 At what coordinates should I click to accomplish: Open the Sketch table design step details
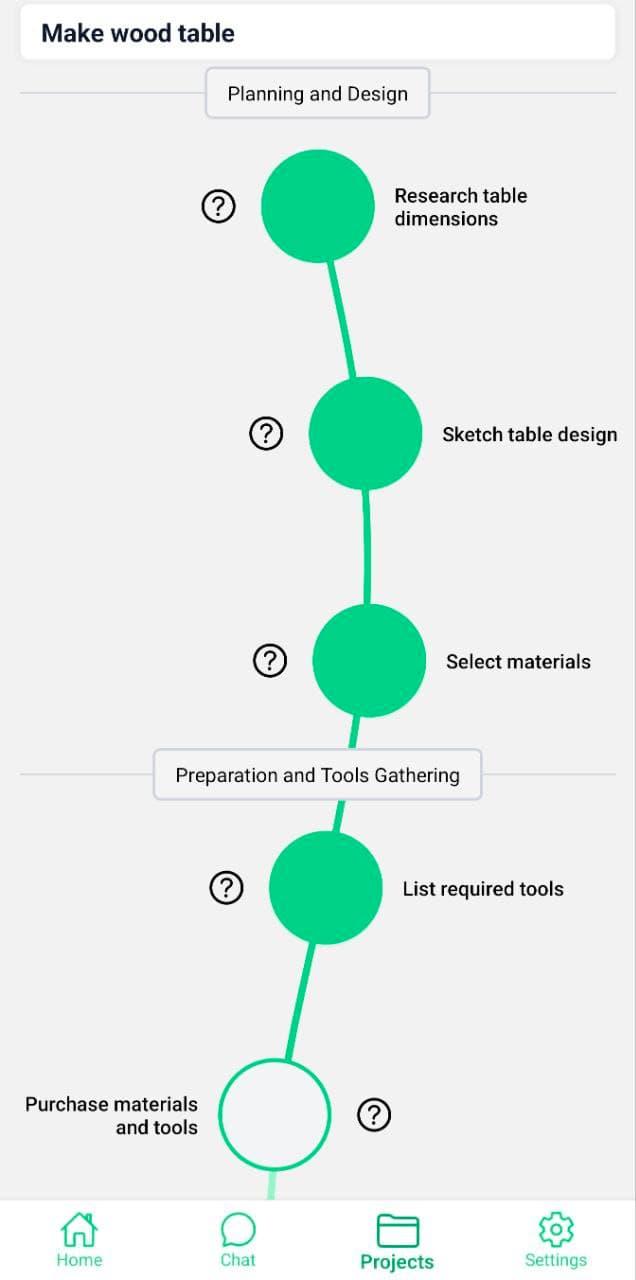click(x=530, y=434)
